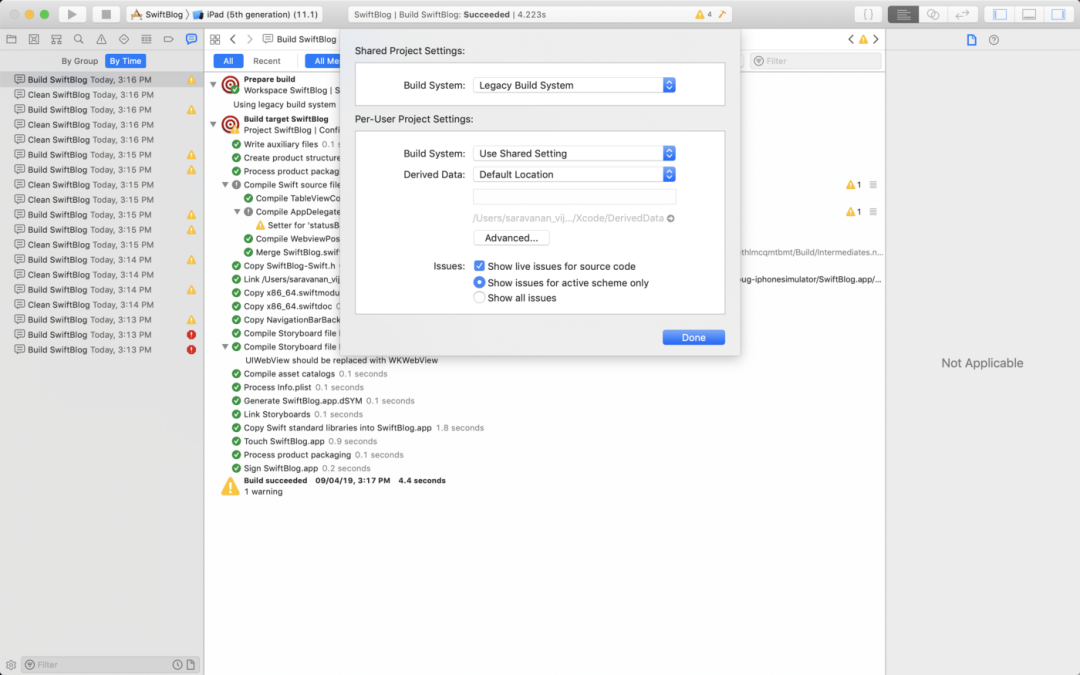The width and height of the screenshot is (1080, 675).
Task: Click the code snippets library braces icon
Action: [868, 14]
